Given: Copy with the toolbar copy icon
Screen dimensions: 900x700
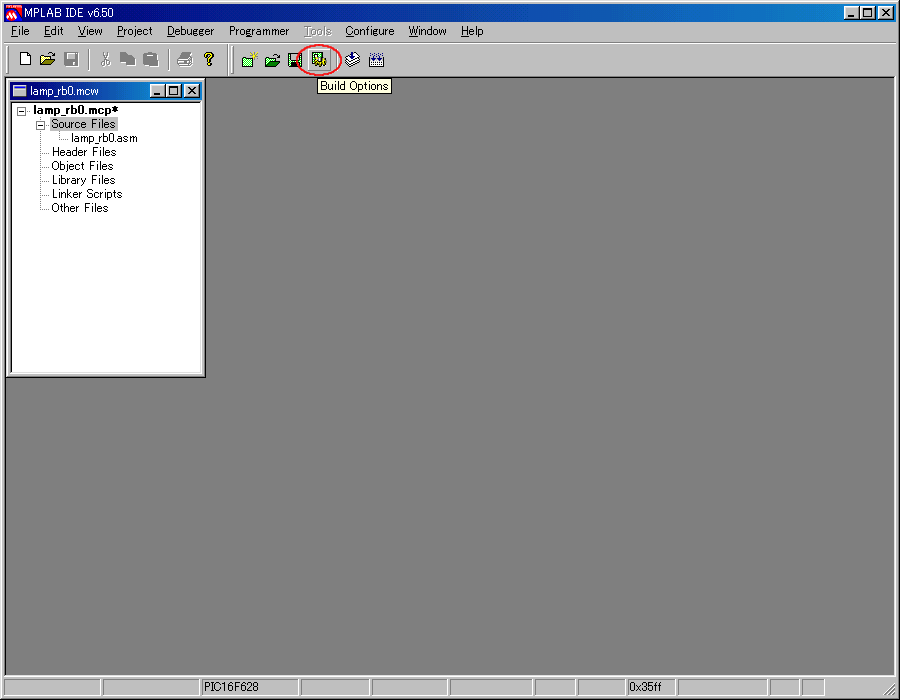Looking at the screenshot, I should click(127, 59).
